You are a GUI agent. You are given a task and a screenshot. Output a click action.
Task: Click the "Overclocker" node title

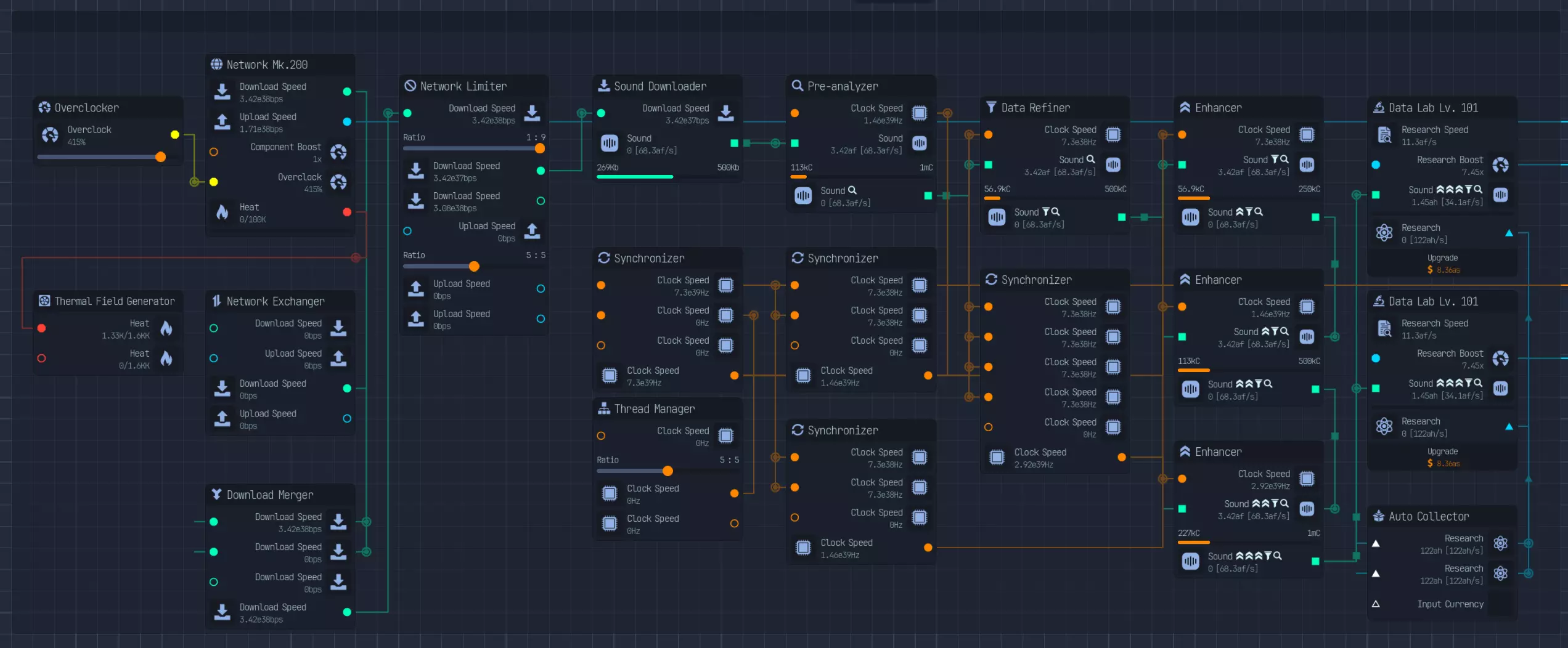tap(86, 108)
